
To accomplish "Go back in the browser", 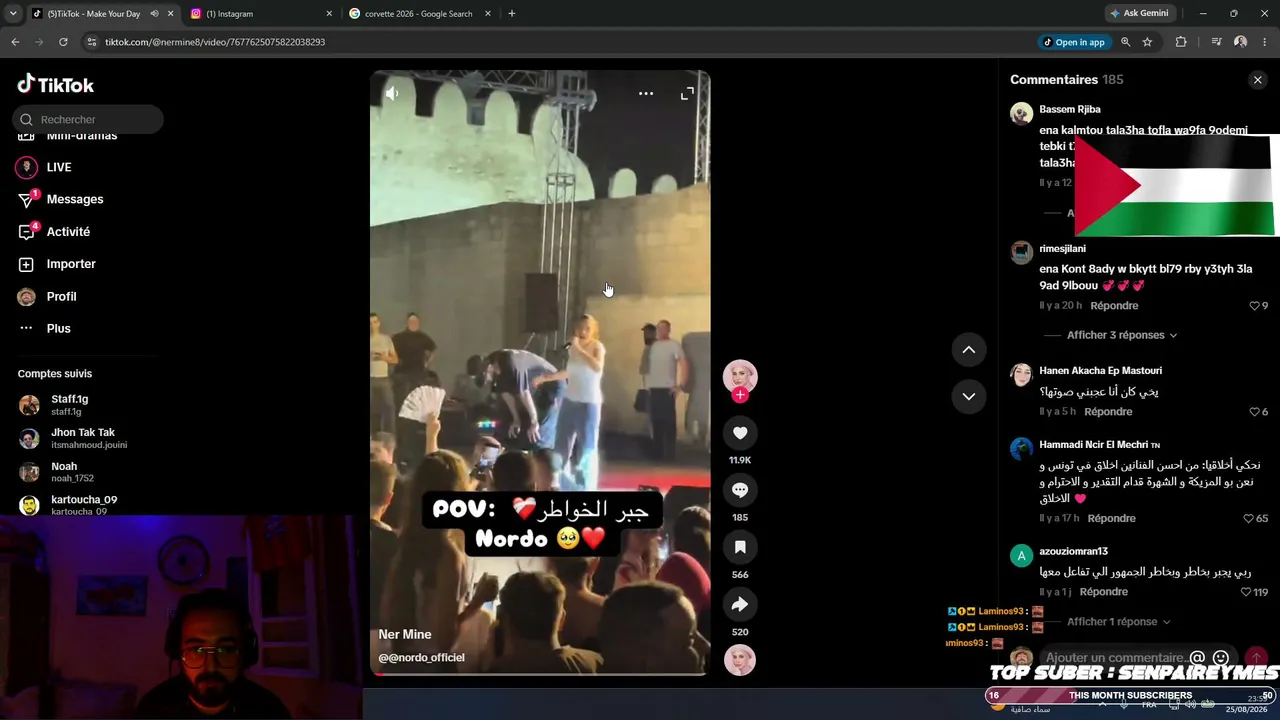I will point(15,42).
